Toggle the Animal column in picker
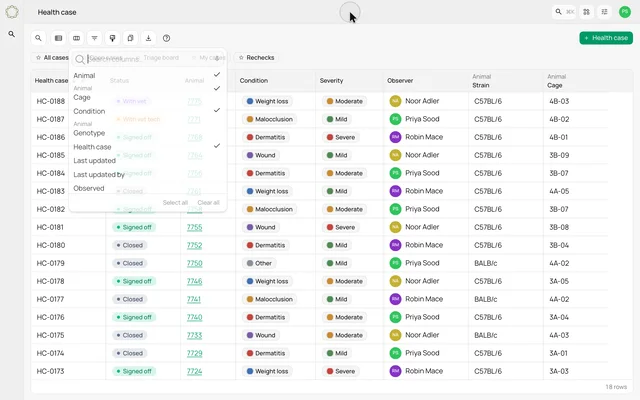 (147, 75)
